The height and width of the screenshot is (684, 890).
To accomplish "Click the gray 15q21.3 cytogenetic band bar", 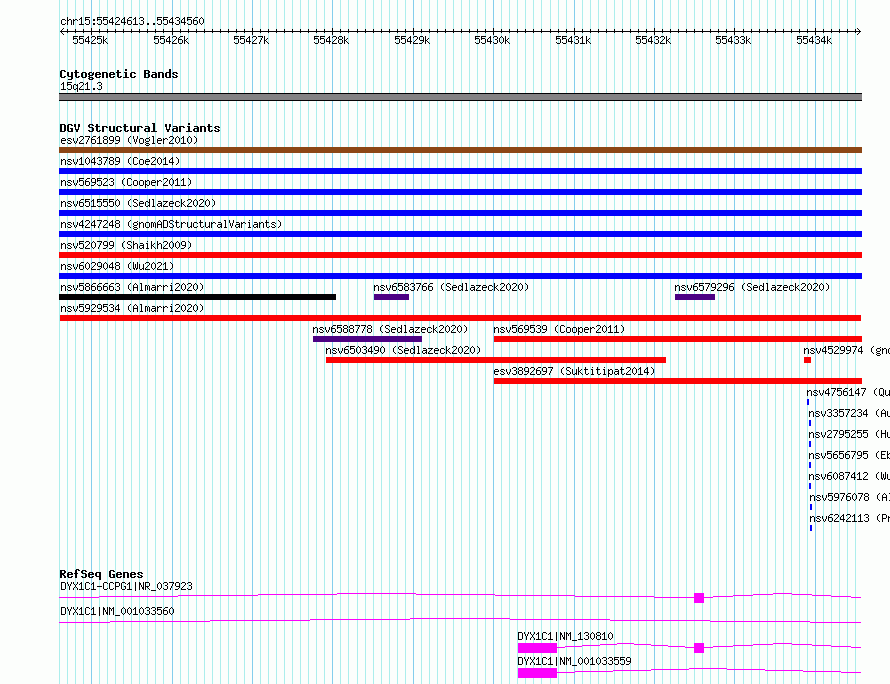I will pos(460,97).
